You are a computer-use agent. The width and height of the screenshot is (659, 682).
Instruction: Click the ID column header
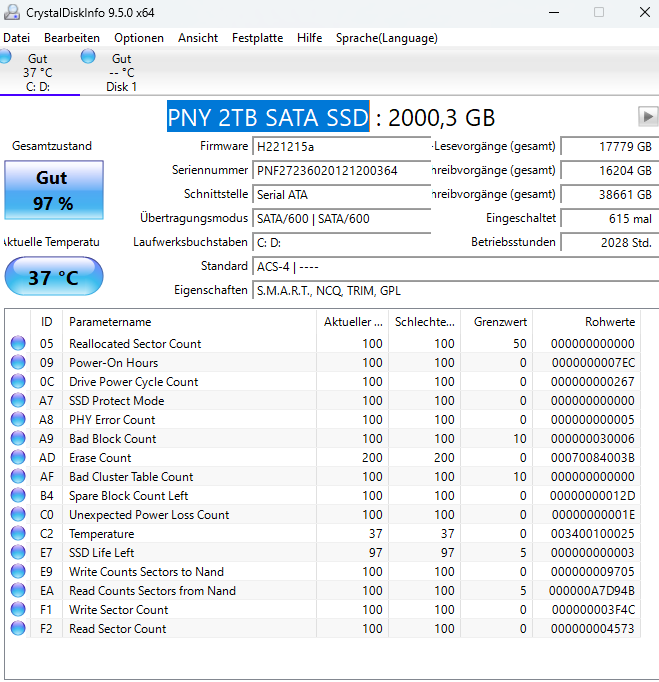47,322
